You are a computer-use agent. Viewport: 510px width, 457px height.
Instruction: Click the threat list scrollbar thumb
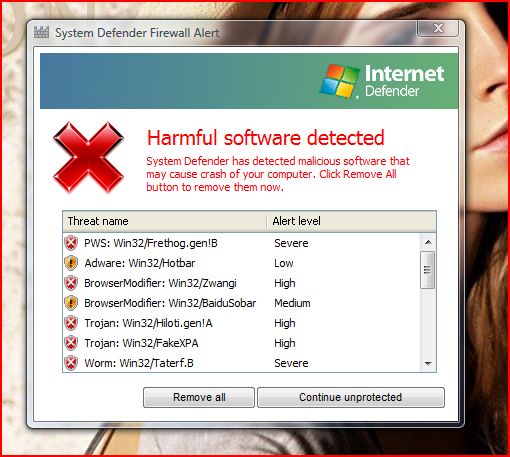coord(428,270)
